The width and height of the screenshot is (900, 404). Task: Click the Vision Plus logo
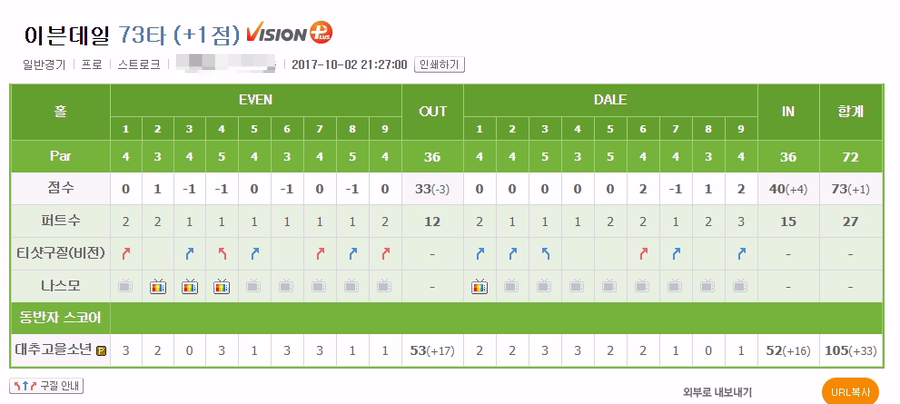point(291,32)
